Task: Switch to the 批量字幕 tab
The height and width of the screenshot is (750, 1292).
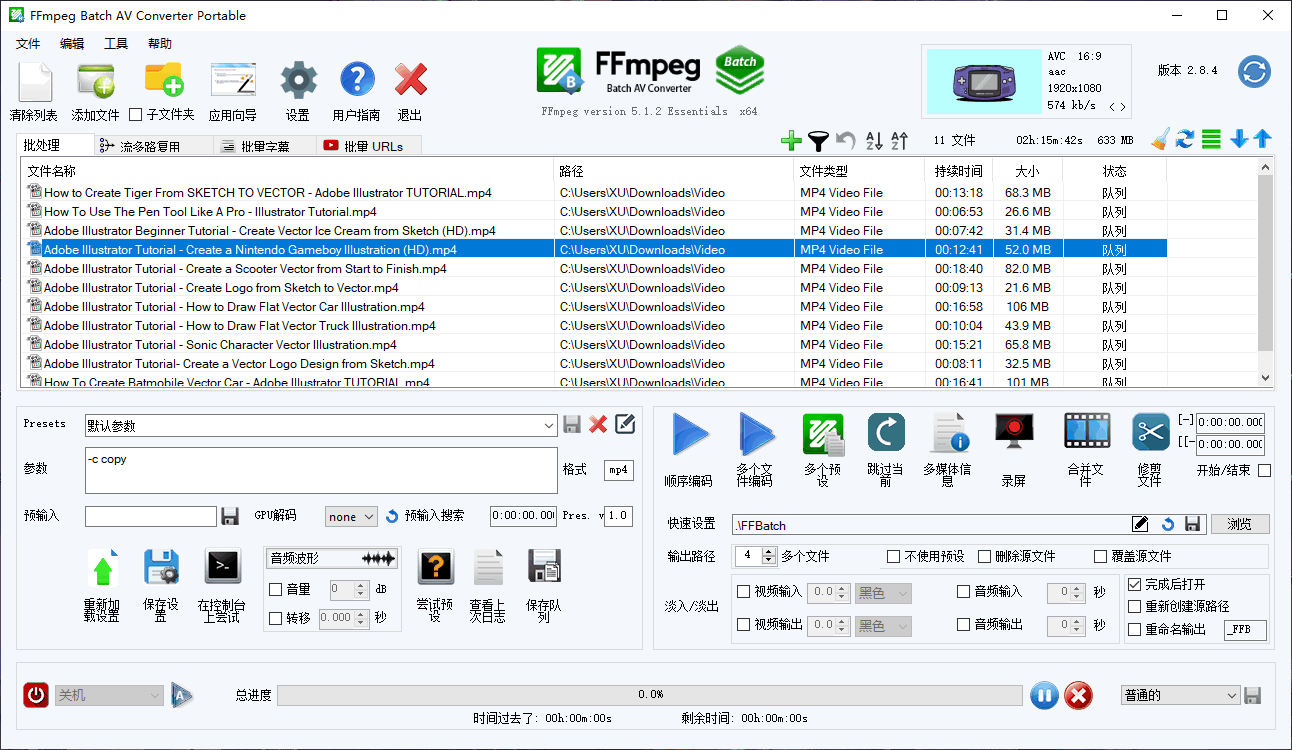Action: 265,146
